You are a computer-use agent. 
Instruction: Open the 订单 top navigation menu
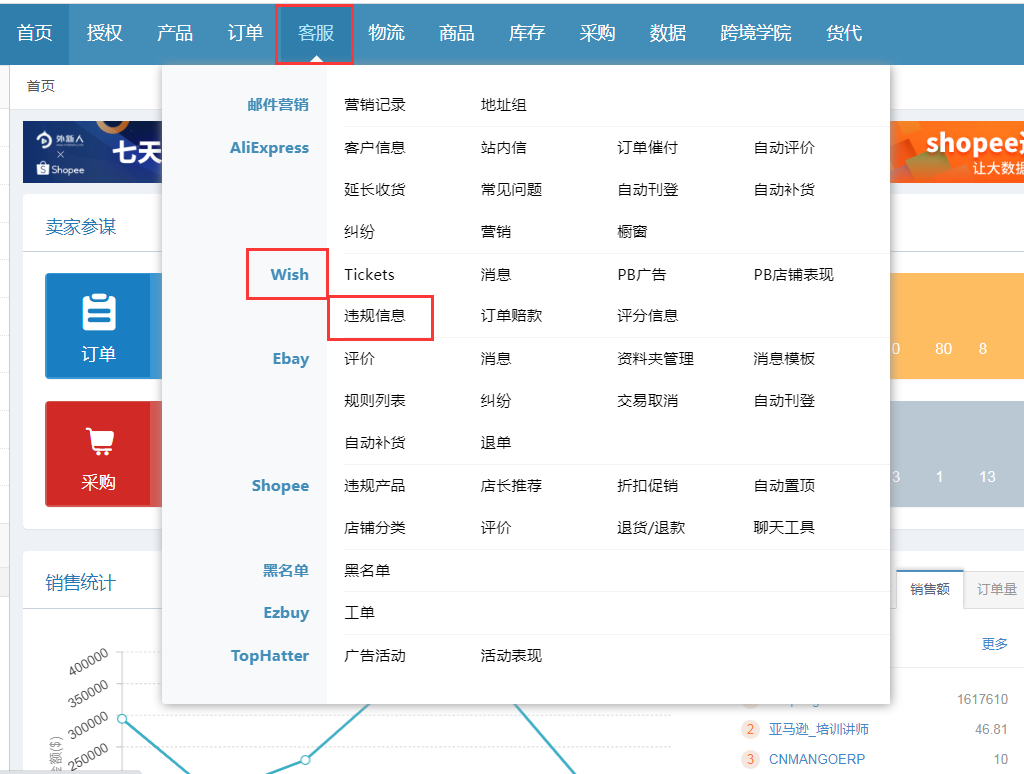coord(246,33)
